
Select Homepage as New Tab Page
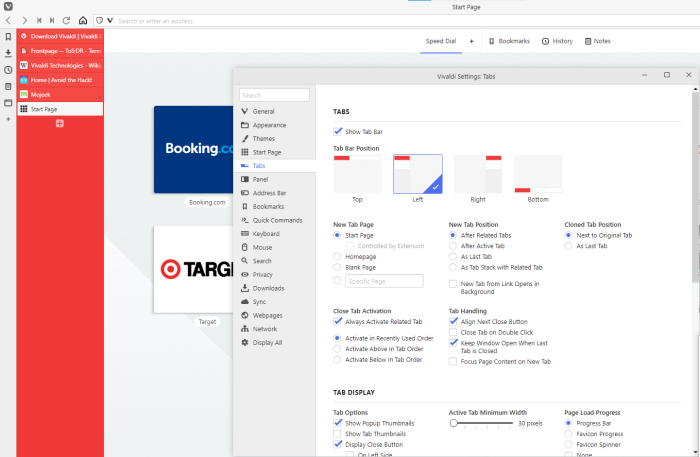click(x=337, y=256)
